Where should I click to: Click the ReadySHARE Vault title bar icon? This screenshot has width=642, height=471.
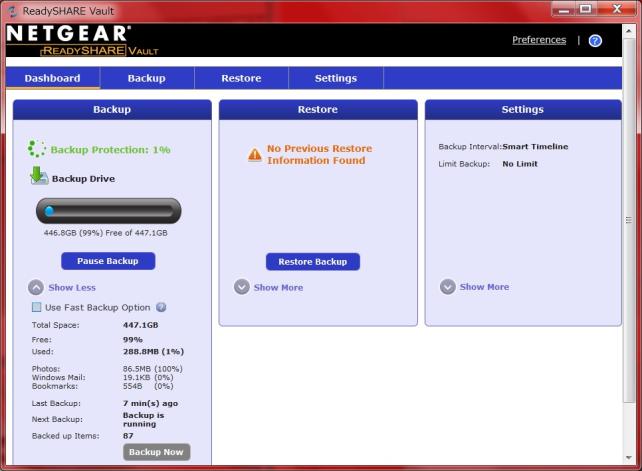point(13,11)
